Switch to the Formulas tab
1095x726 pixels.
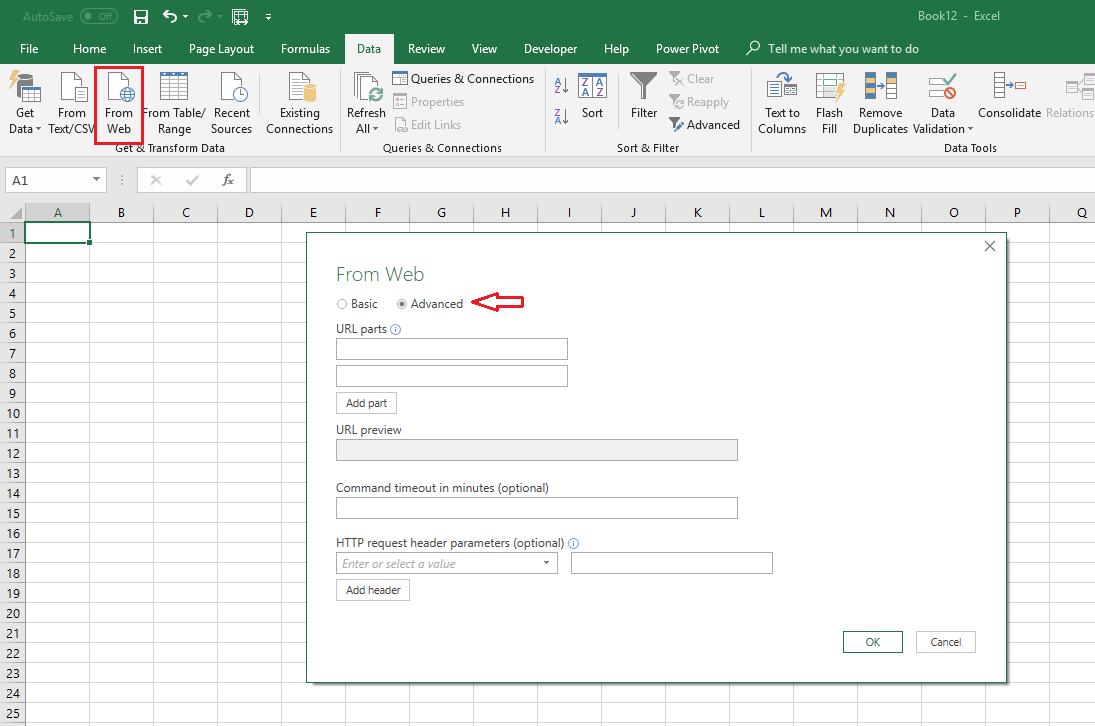click(305, 49)
